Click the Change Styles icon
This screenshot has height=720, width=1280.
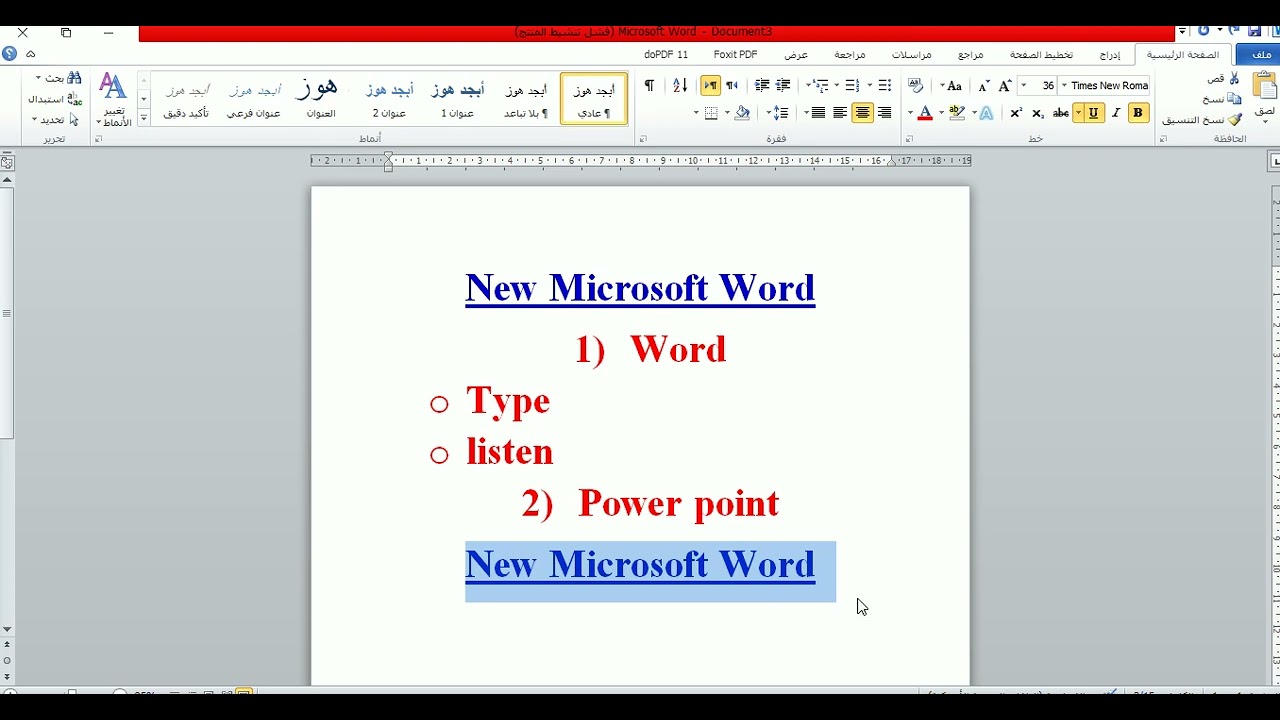click(x=113, y=98)
